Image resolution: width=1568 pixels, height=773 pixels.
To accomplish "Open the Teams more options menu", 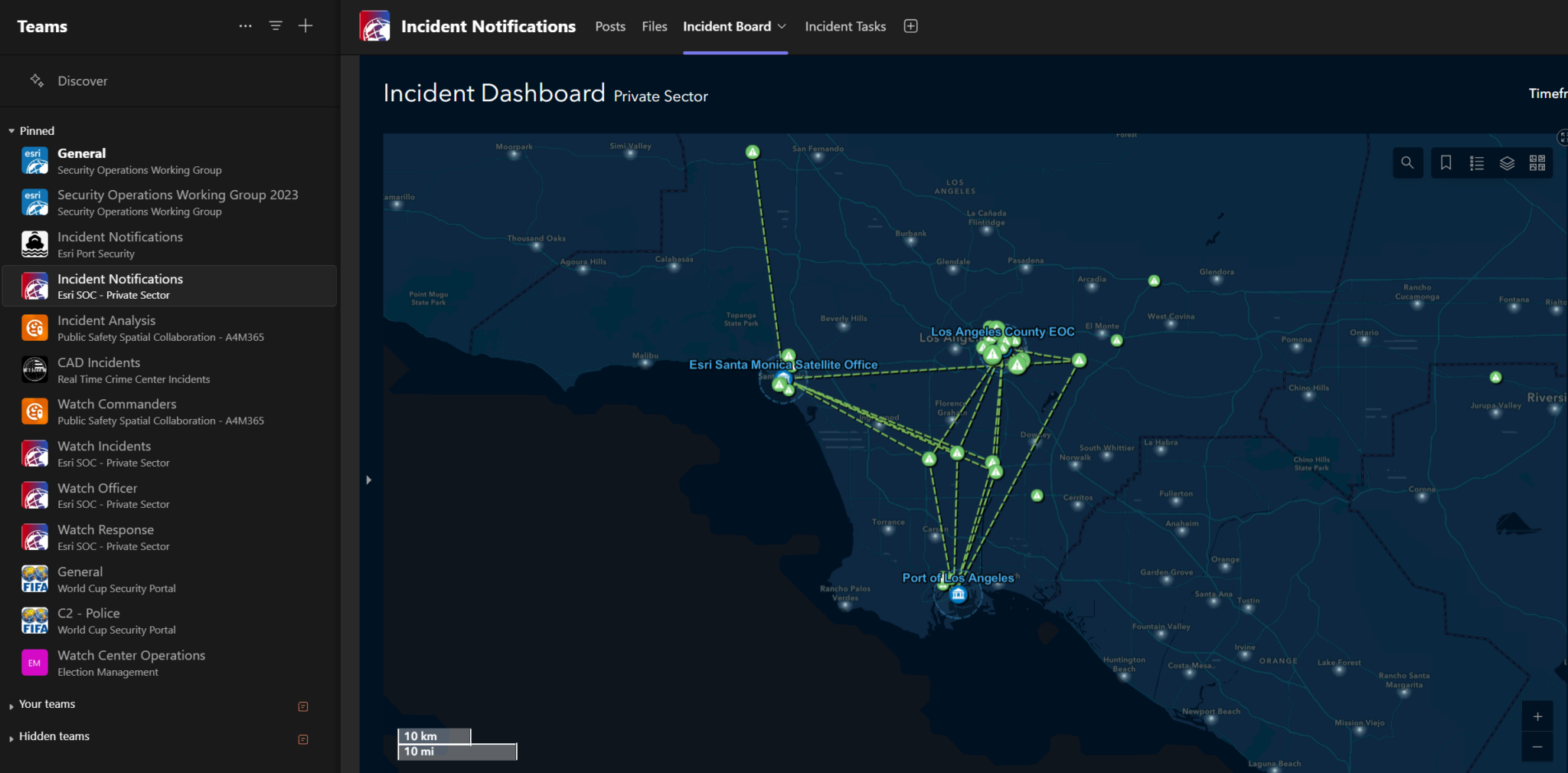I will 245,25.
